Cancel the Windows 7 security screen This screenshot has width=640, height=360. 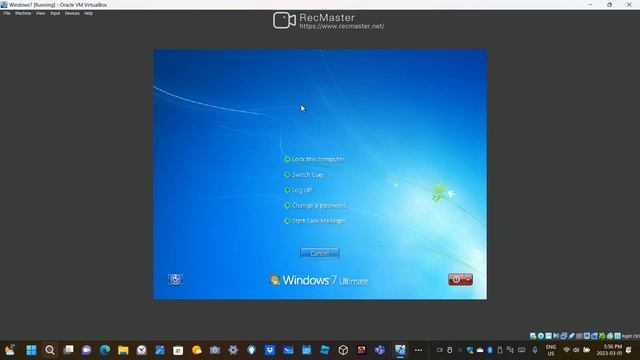tap(320, 253)
